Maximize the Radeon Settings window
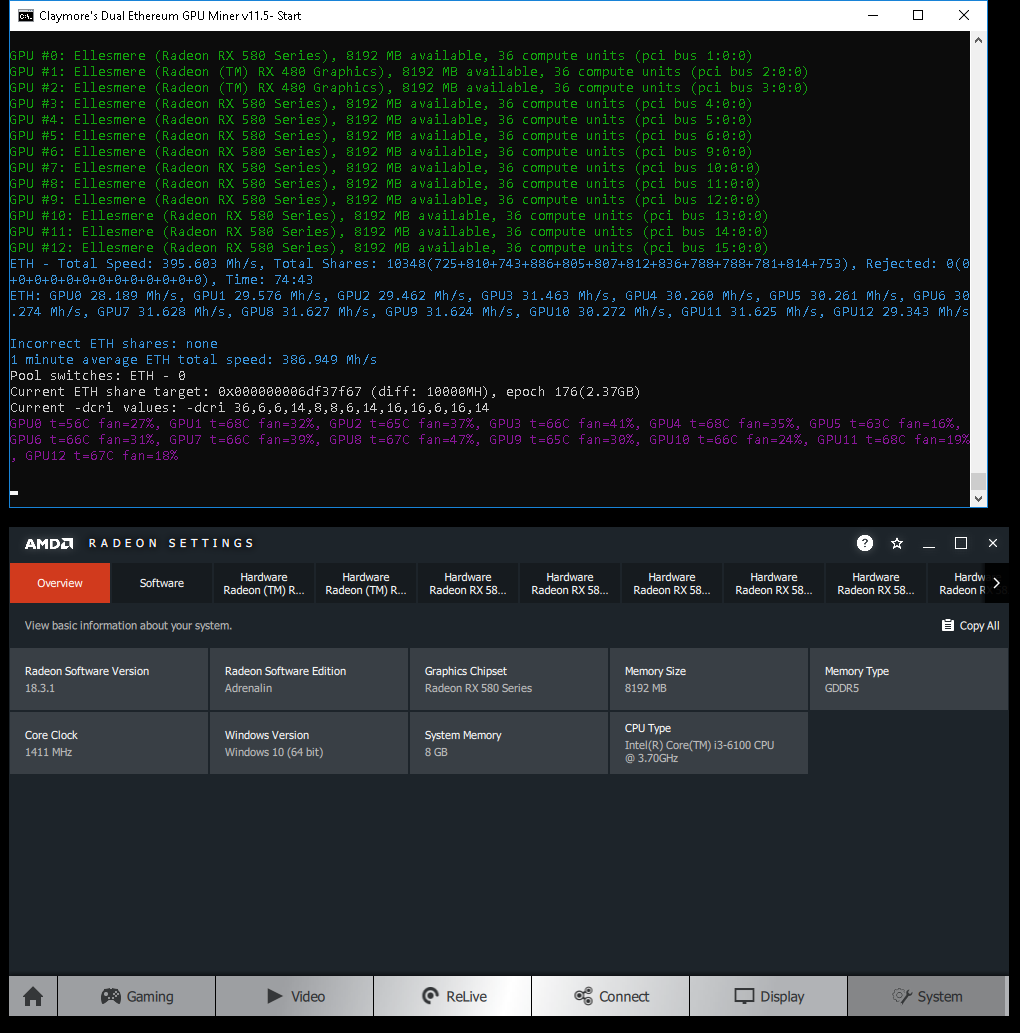The height and width of the screenshot is (1033, 1020). 961,543
